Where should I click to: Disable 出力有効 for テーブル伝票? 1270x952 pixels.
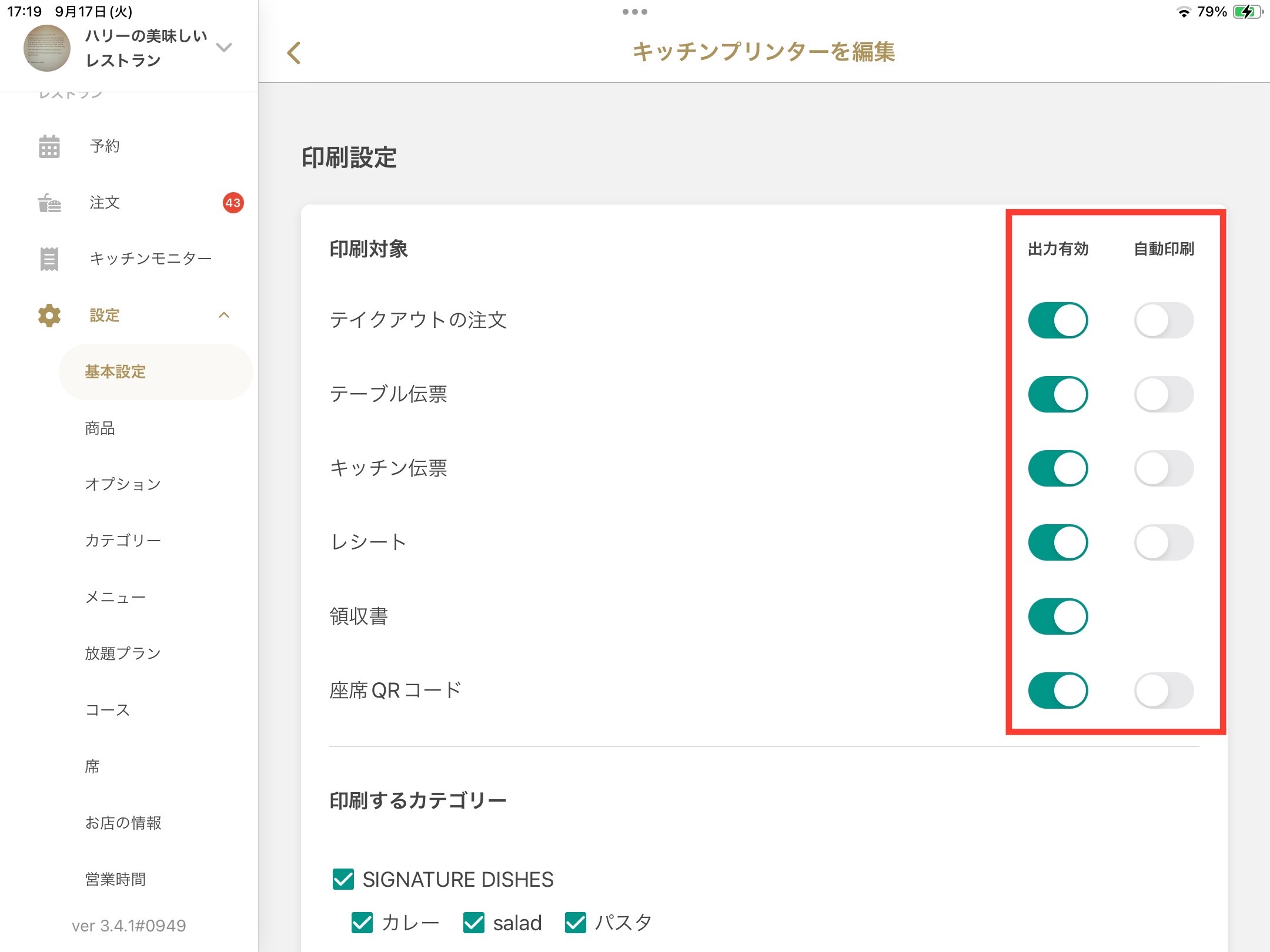point(1058,394)
